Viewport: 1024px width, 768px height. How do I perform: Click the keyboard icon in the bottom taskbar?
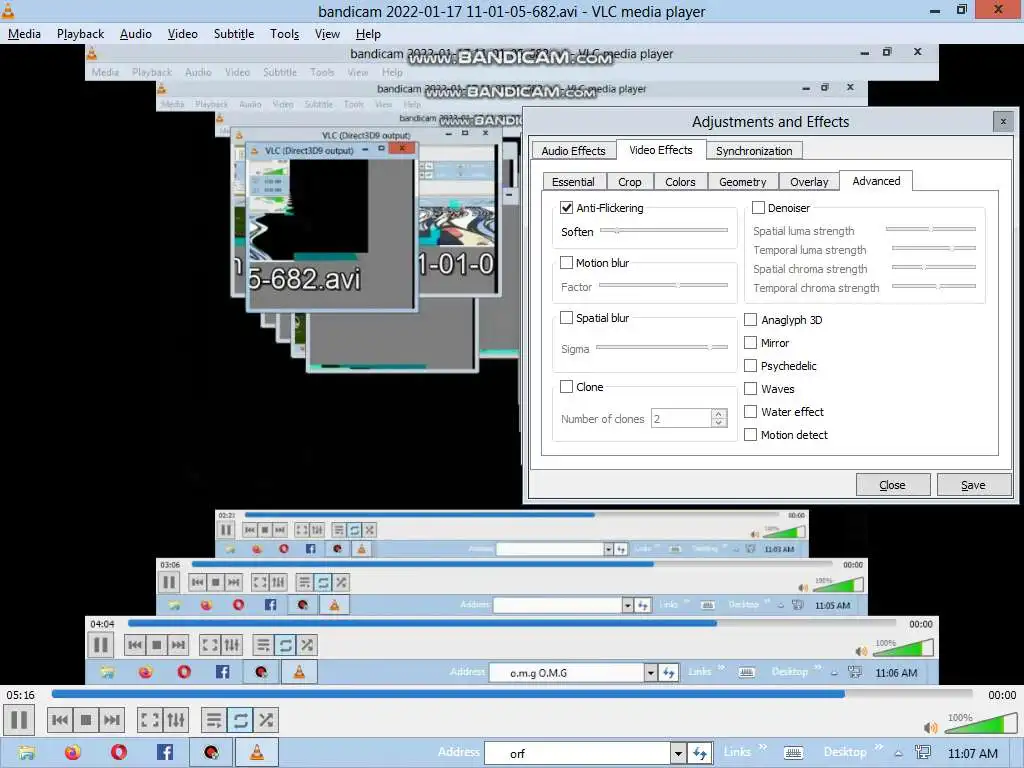coord(793,754)
